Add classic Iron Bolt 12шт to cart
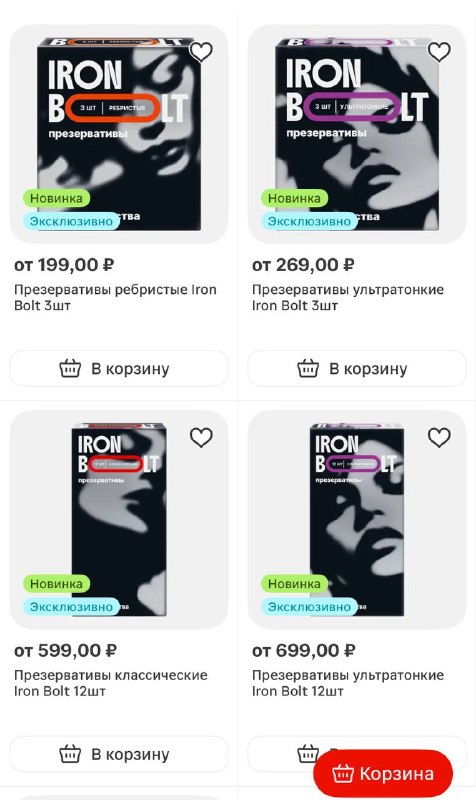476x800 pixels. click(x=119, y=754)
